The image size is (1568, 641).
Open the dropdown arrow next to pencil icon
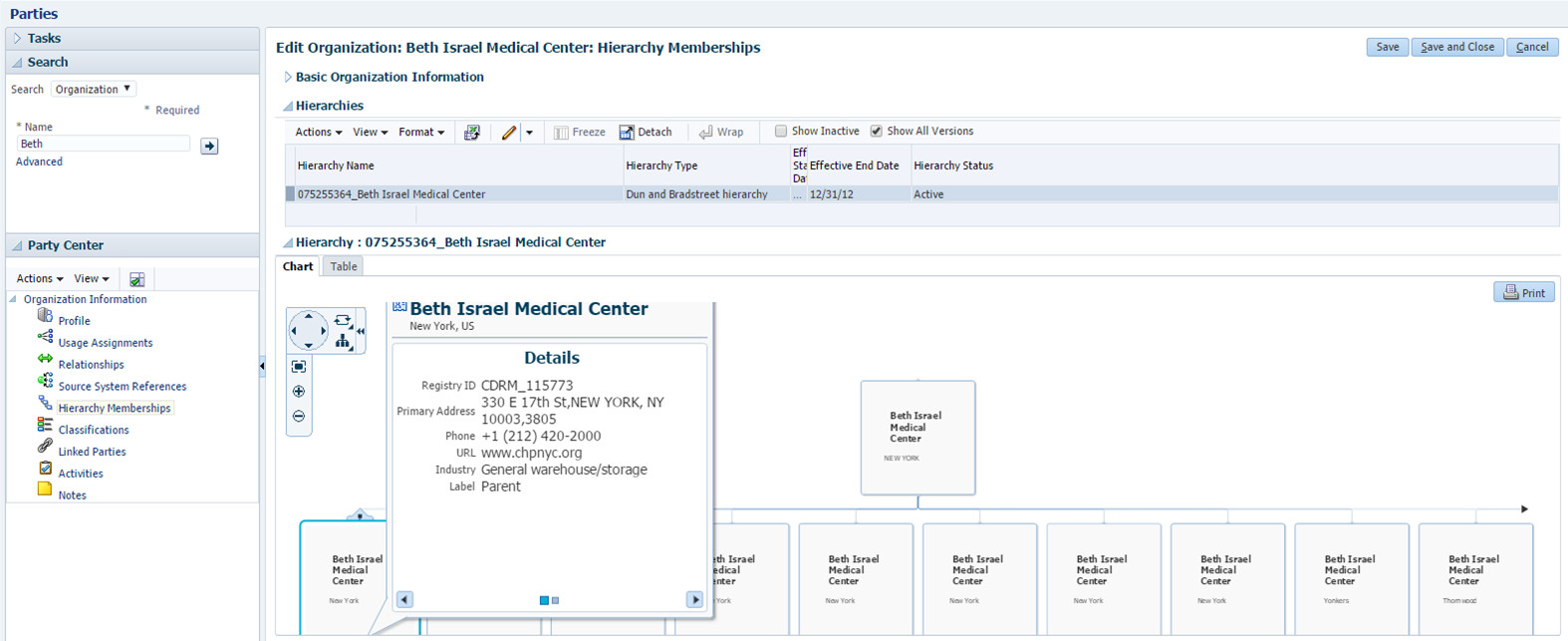[x=529, y=133]
